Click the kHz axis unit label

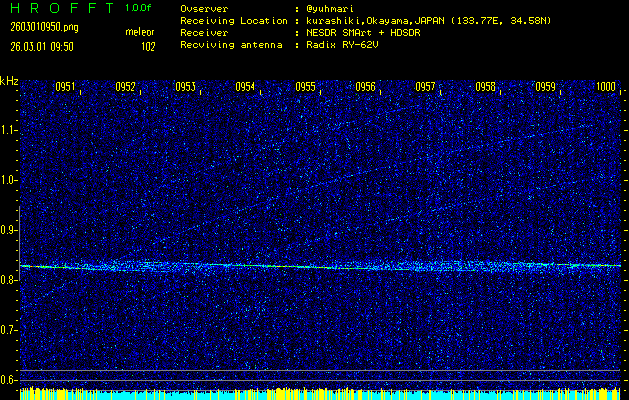tap(9, 81)
